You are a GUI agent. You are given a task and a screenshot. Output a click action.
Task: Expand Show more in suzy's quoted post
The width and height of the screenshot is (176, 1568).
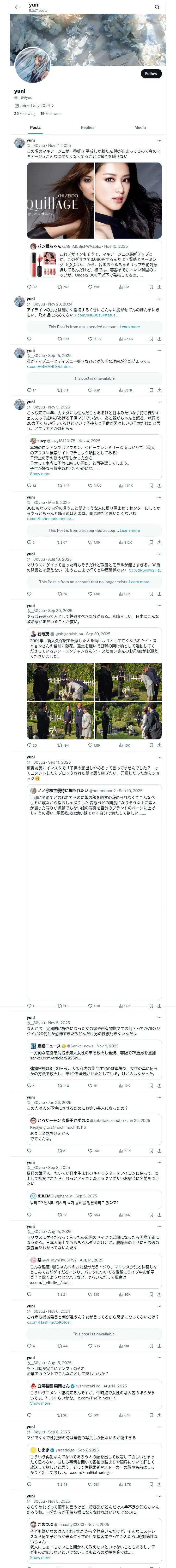[x=40, y=474]
